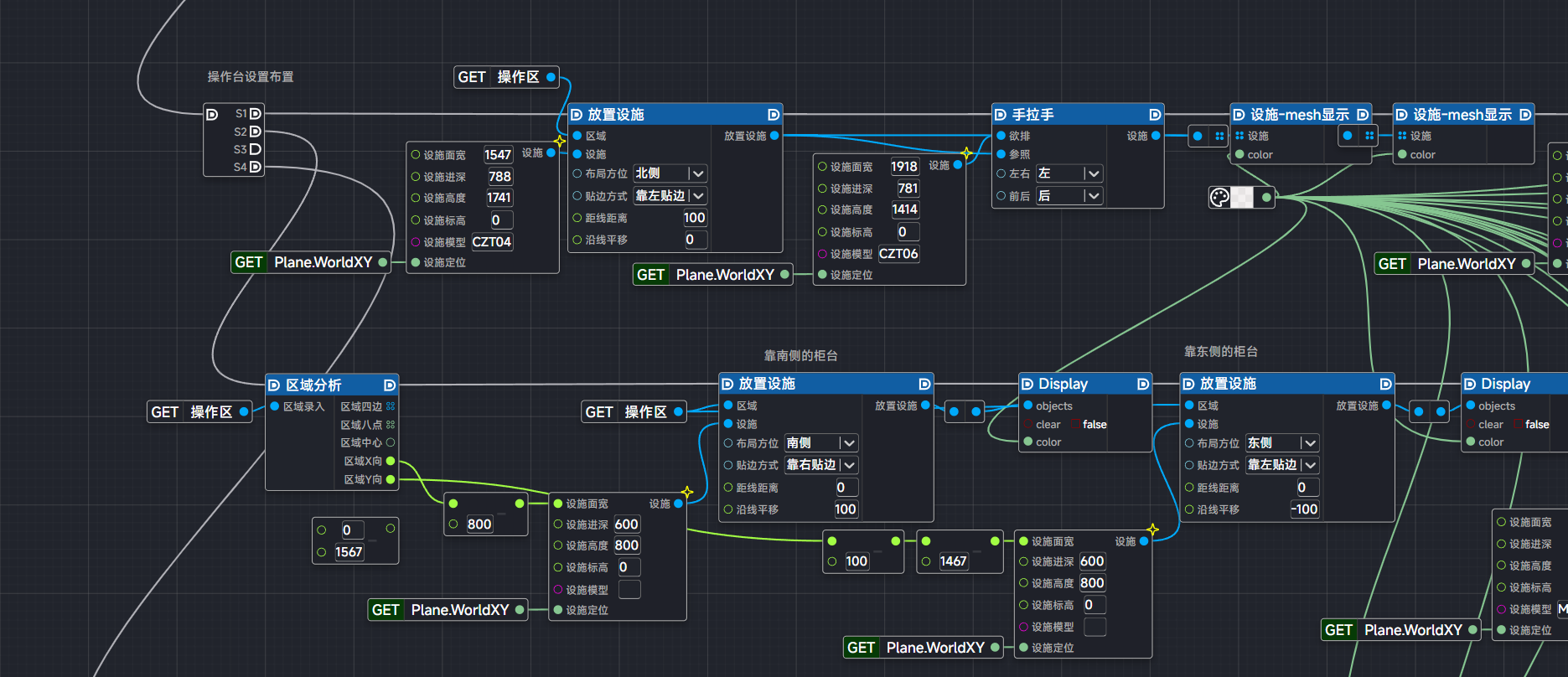This screenshot has width=1568, height=677.
Task: Click the S3 output D pin
Action: (x=256, y=149)
